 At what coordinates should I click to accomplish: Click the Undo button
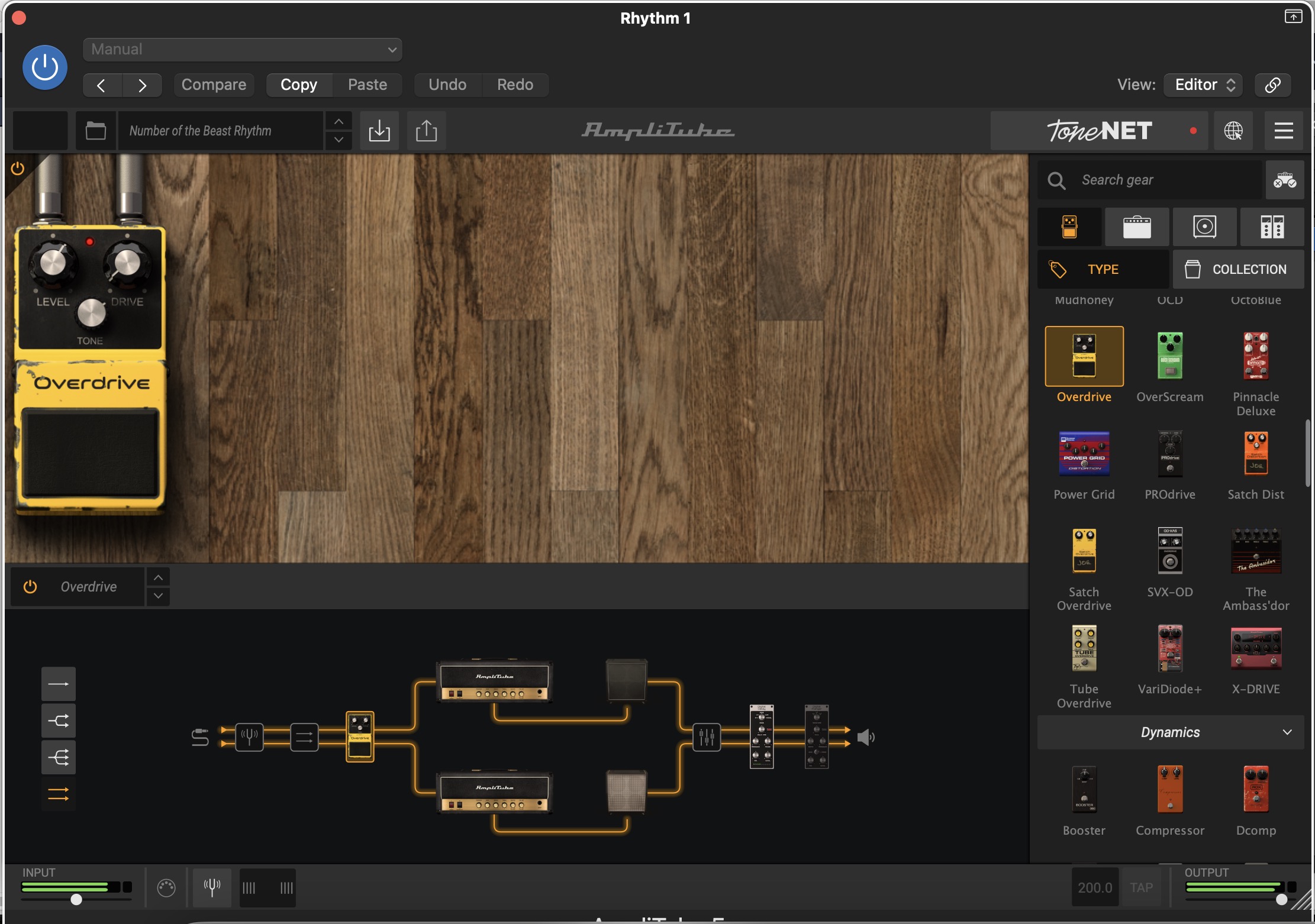tap(447, 85)
